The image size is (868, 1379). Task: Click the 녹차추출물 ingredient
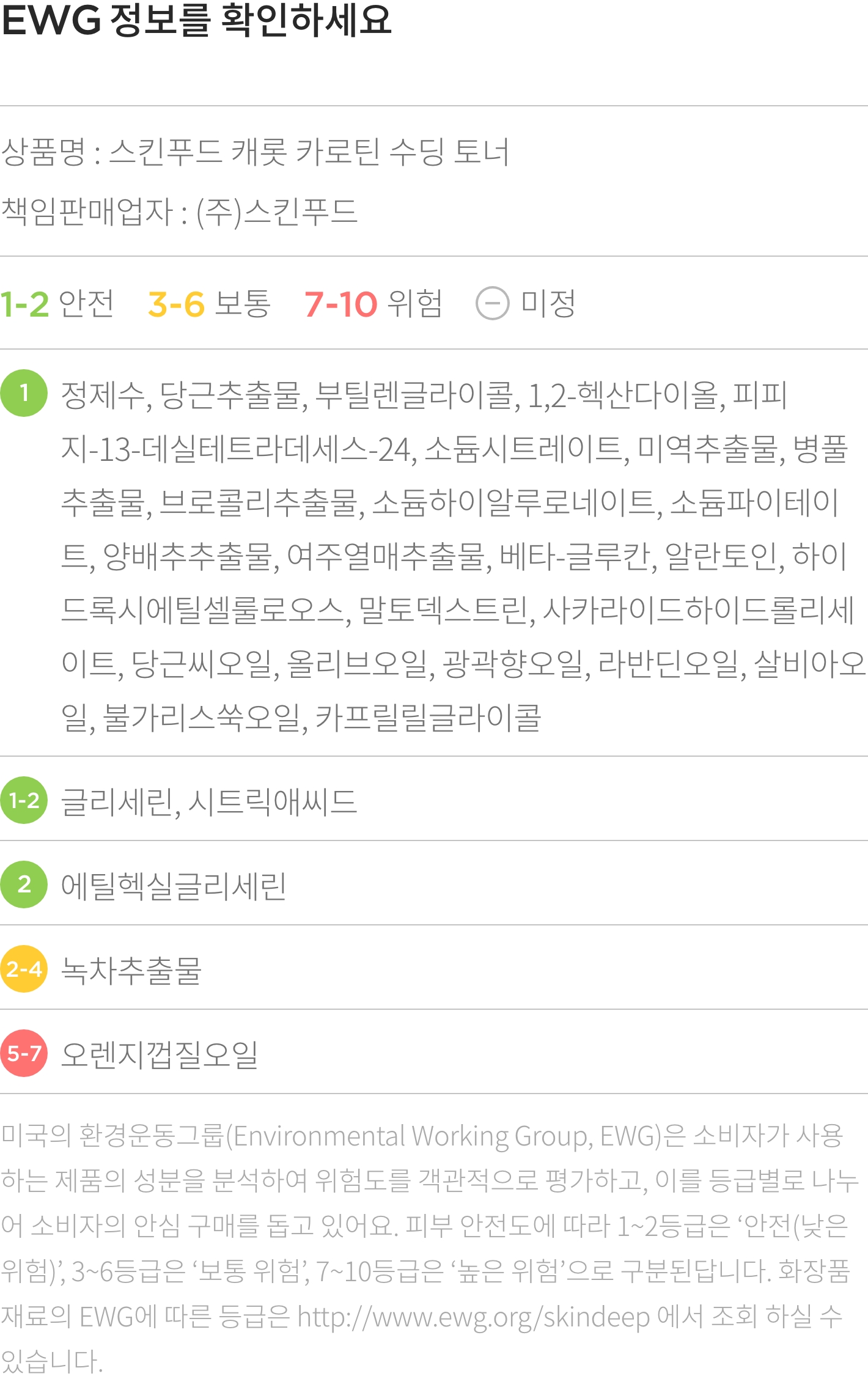pos(131,970)
